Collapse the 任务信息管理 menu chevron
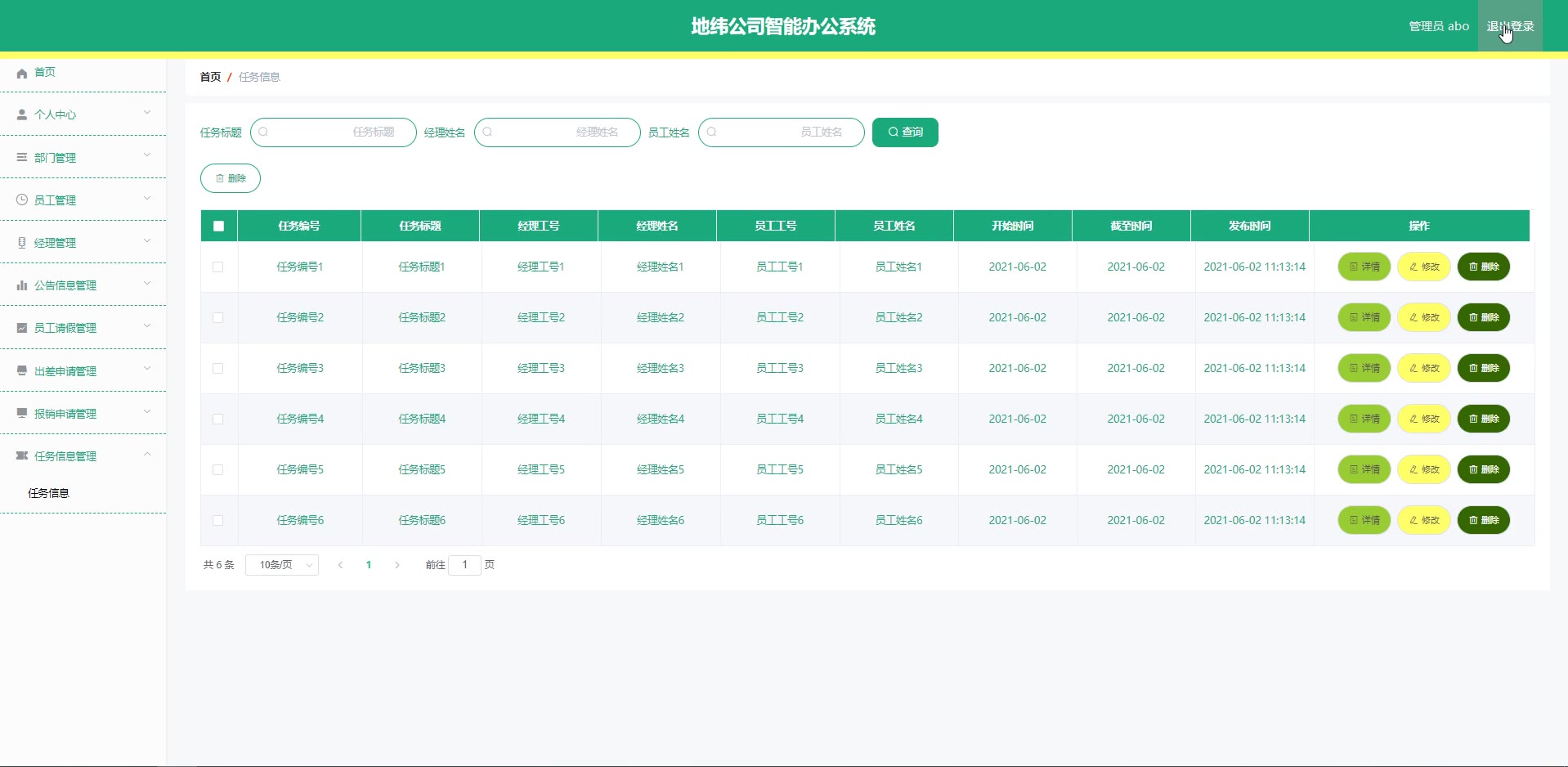This screenshot has width=1568, height=767. 147,454
